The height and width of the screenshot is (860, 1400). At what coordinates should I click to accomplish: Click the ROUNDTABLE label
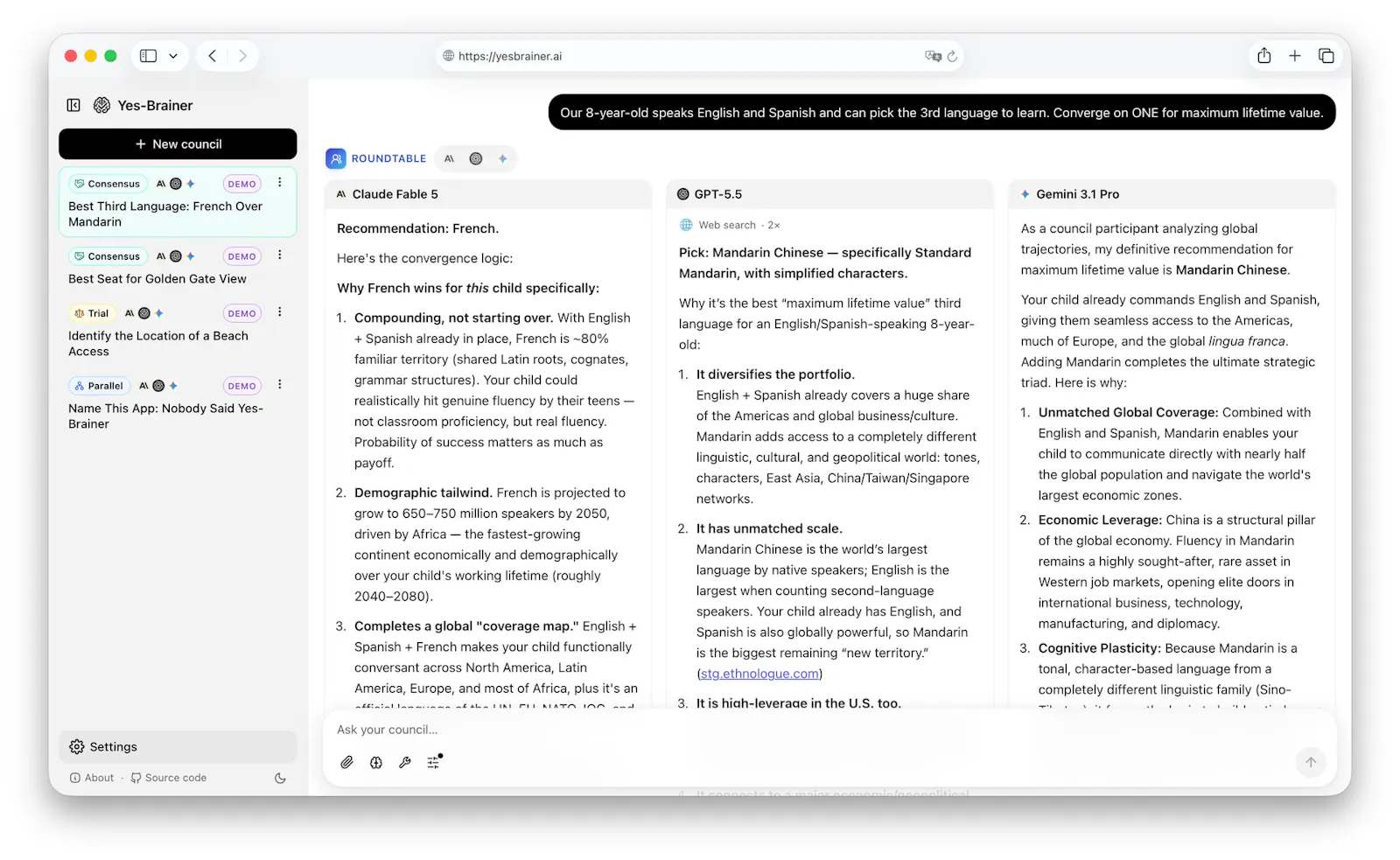[x=388, y=159]
